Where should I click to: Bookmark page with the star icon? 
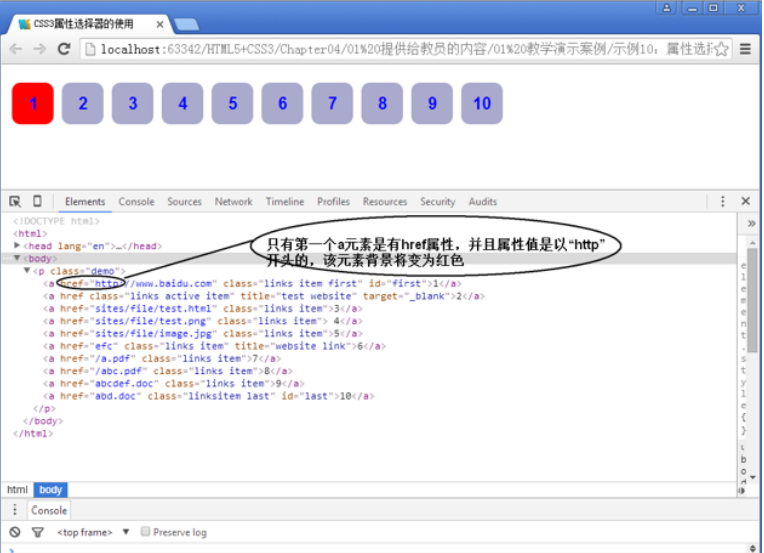(721, 49)
